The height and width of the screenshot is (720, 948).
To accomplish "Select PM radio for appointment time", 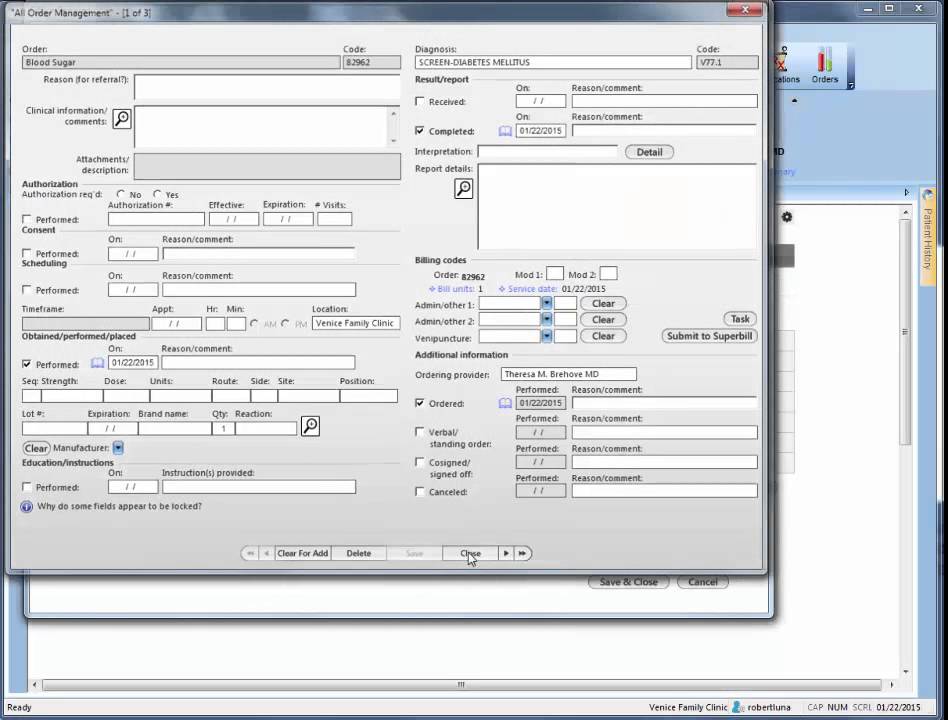I will [285, 323].
